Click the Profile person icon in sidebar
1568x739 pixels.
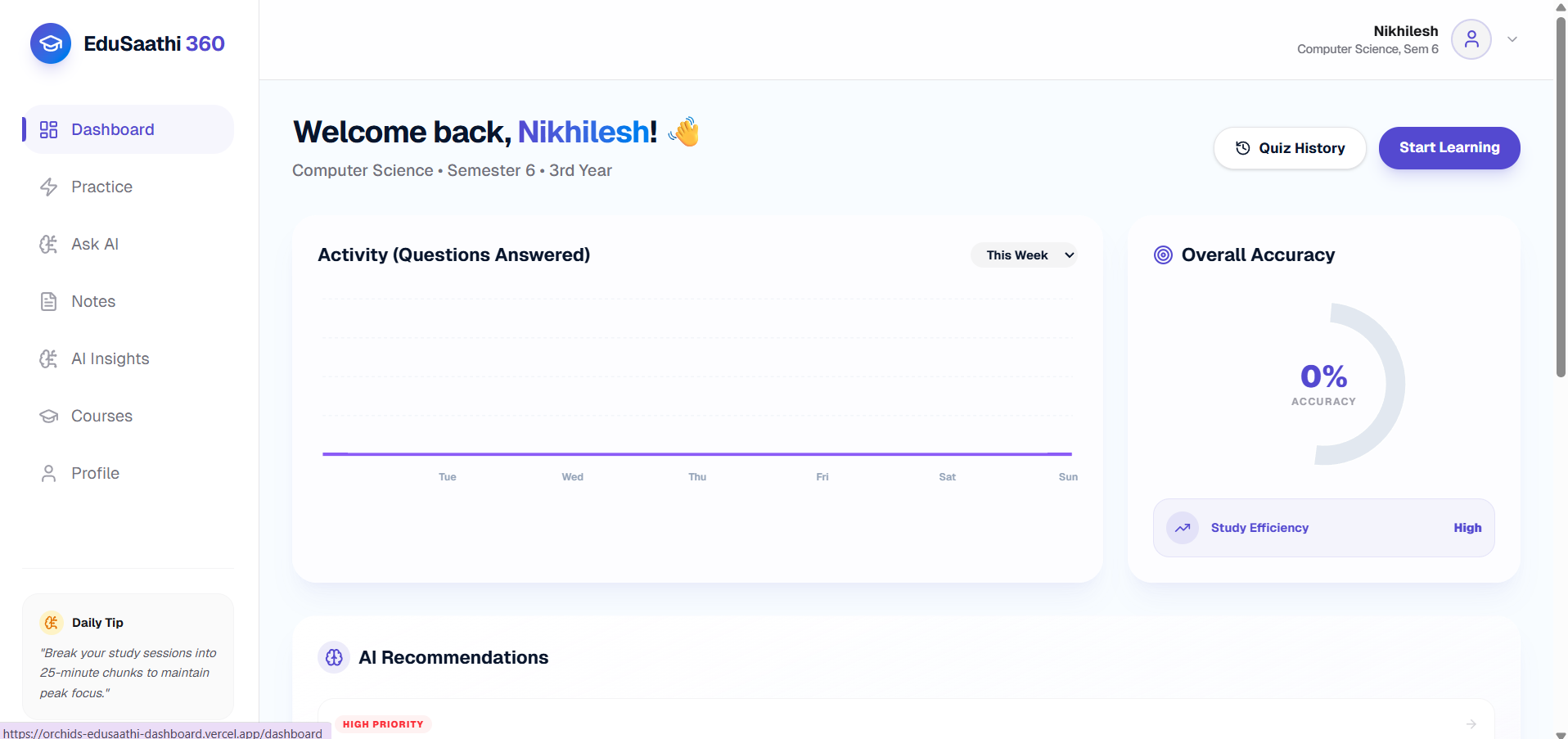pos(49,473)
